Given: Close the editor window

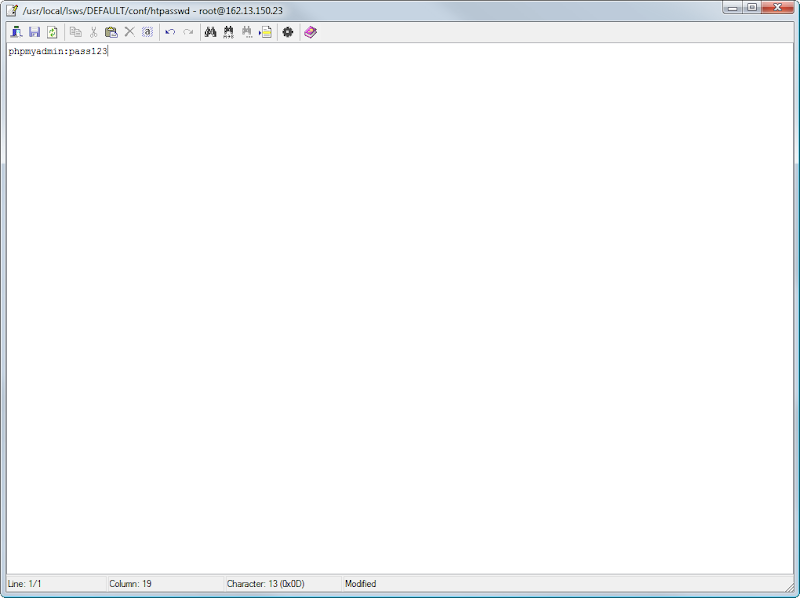Looking at the screenshot, I should click(778, 8).
